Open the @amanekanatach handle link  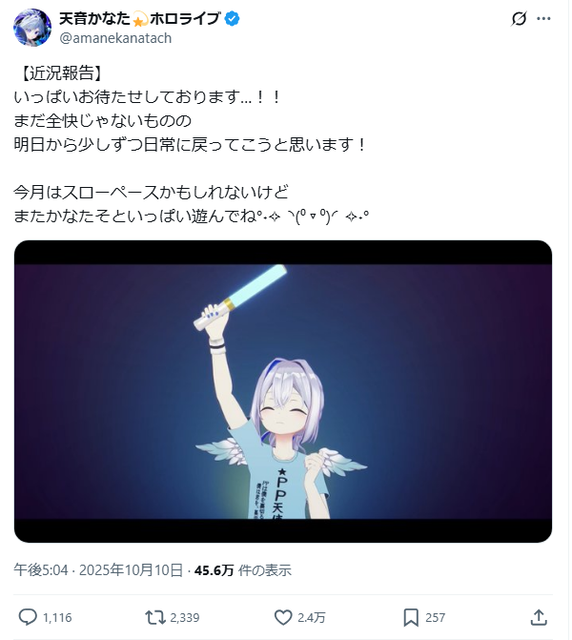tap(116, 38)
